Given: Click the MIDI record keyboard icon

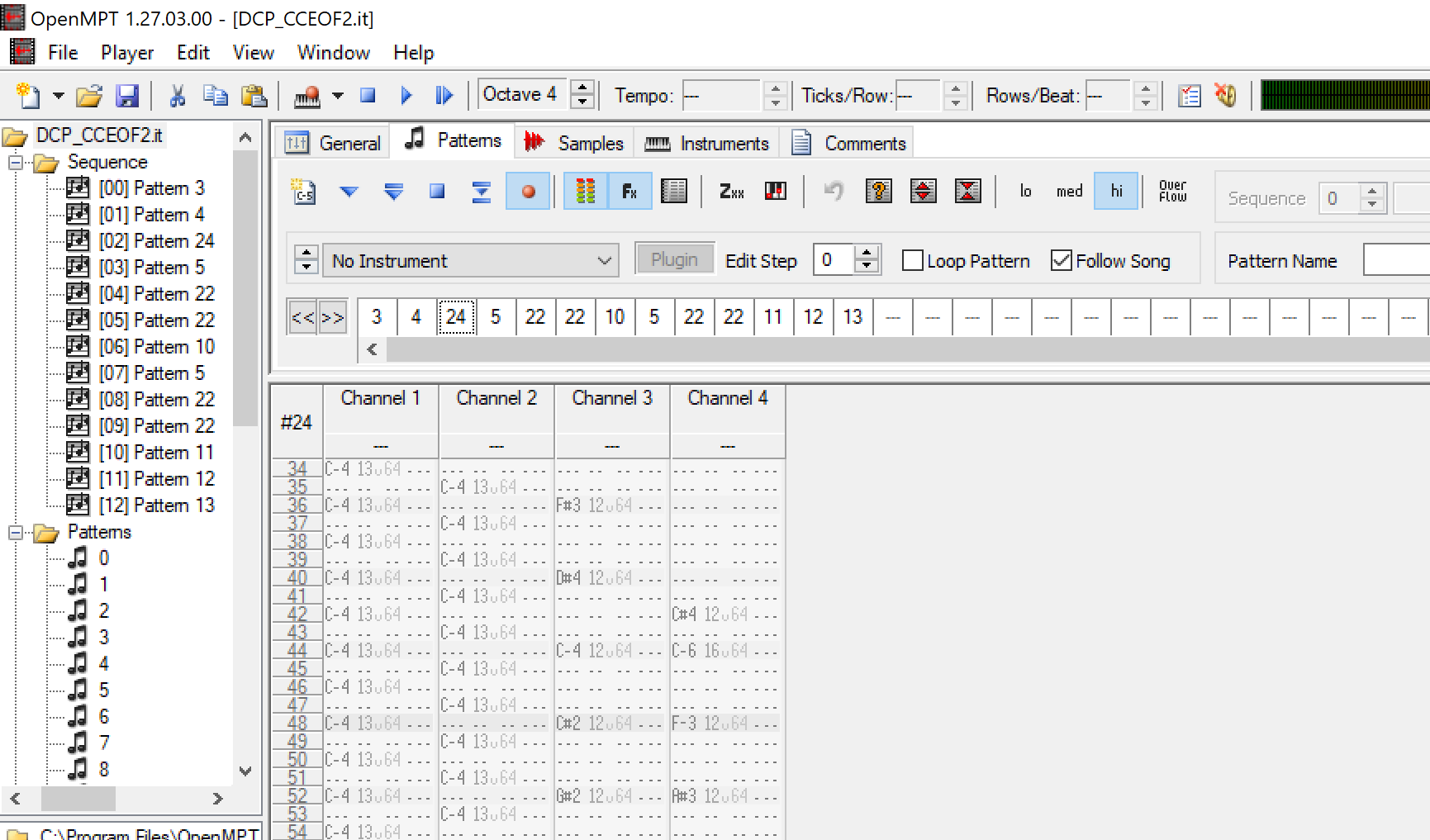Looking at the screenshot, I should (306, 96).
